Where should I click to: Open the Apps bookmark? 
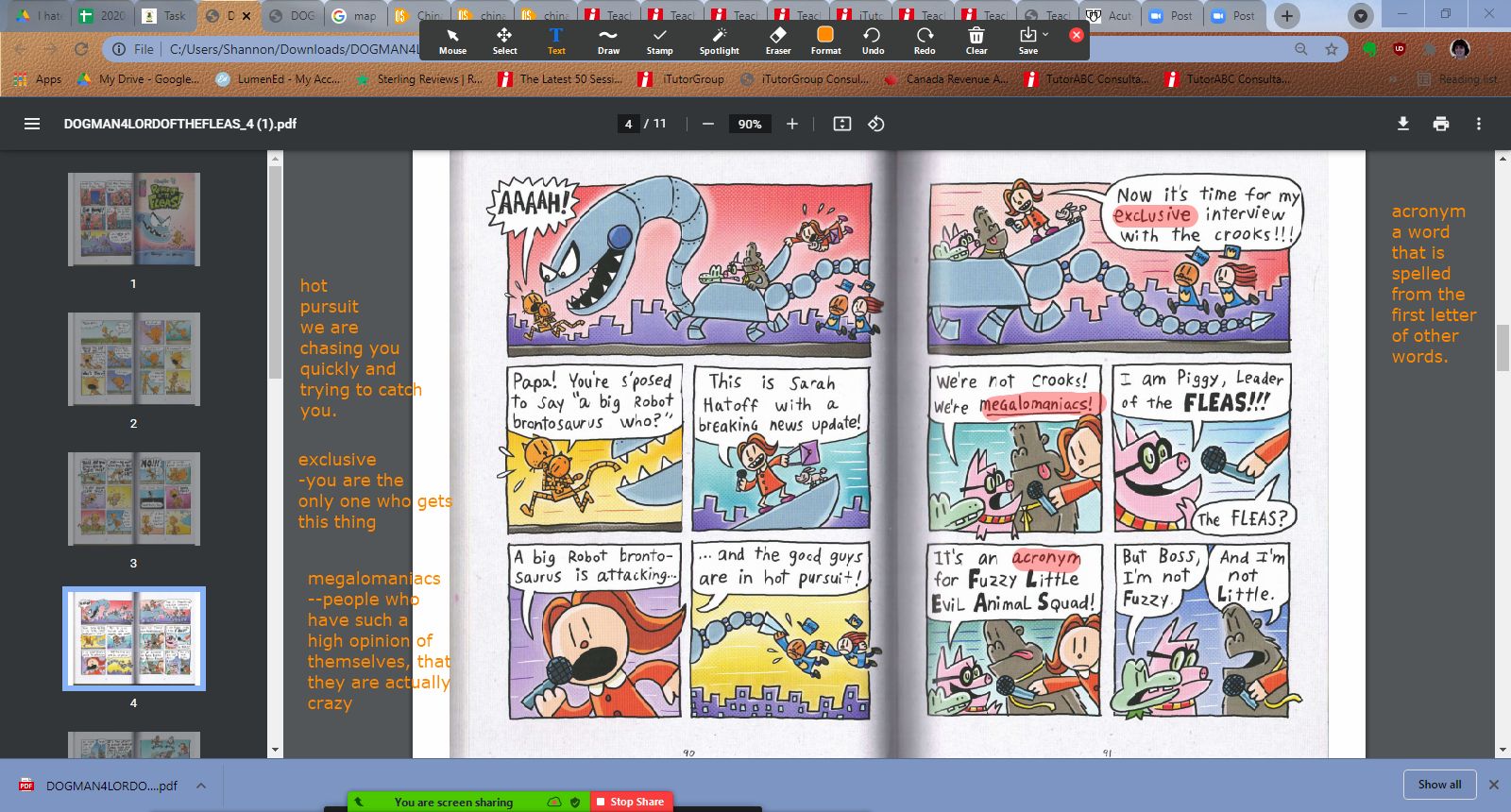(38, 79)
